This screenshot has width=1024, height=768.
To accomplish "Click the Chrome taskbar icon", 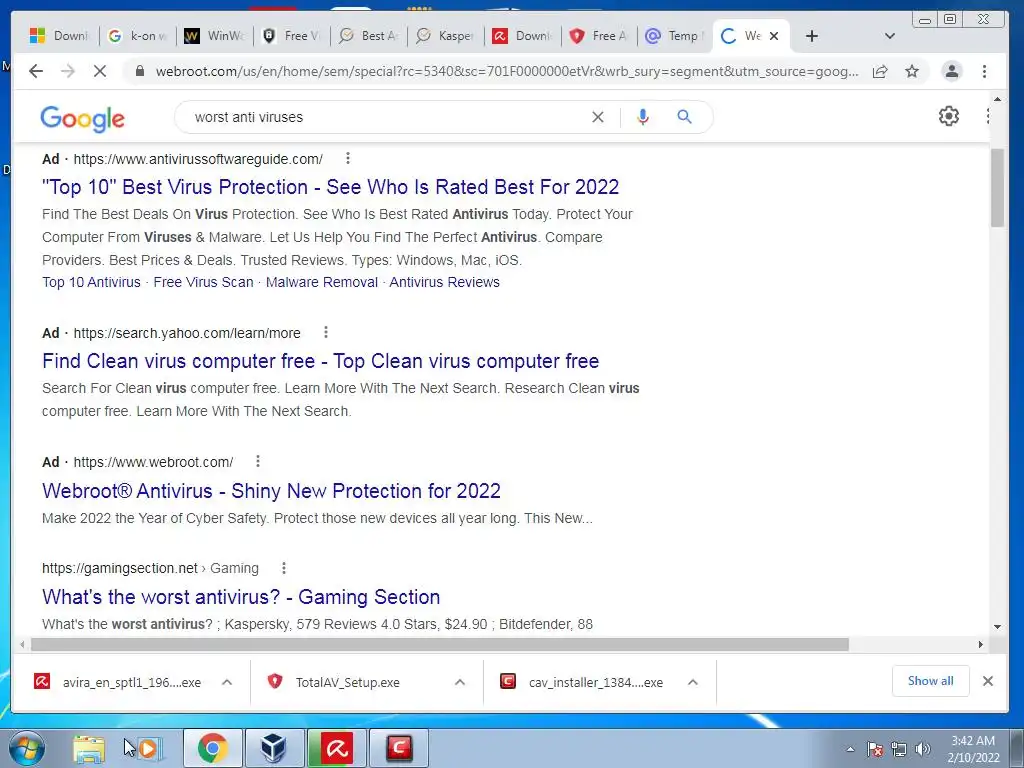I will click(x=212, y=748).
